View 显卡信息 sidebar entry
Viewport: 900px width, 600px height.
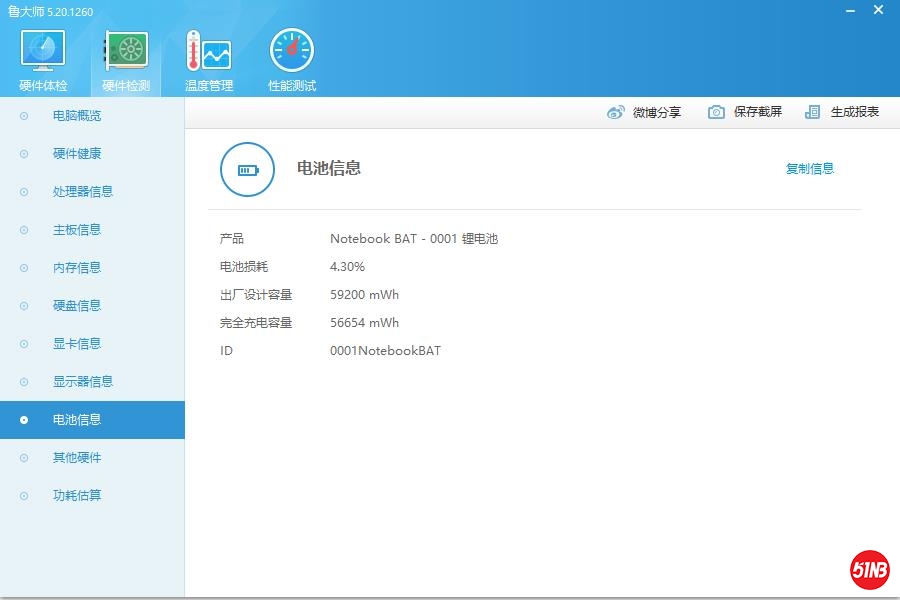[x=77, y=344]
